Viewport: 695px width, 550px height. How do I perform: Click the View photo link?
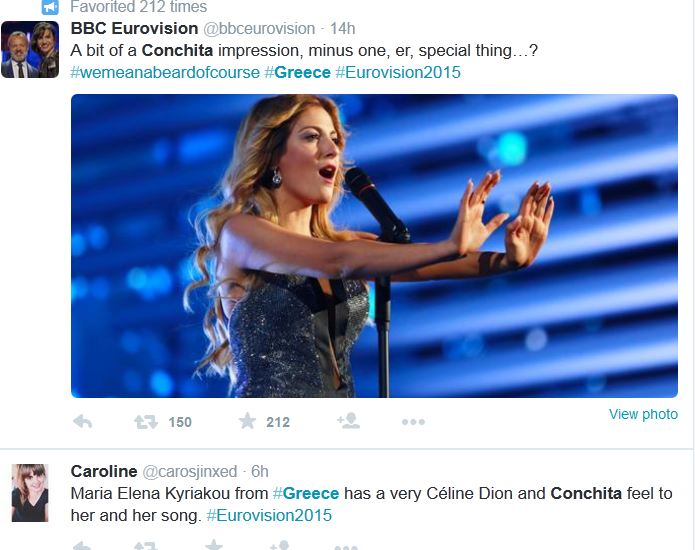(x=643, y=414)
